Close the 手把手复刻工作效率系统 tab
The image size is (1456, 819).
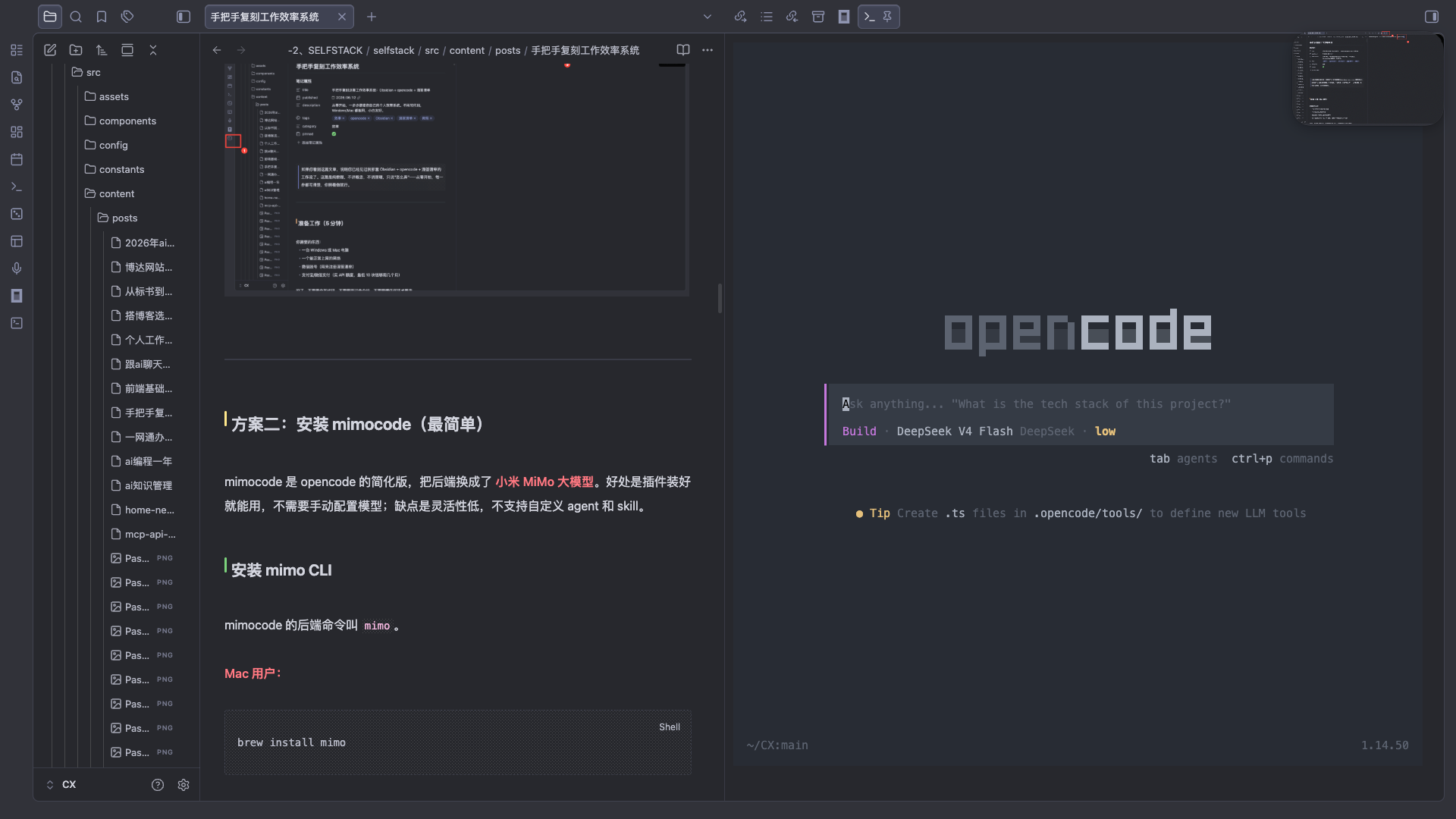tap(342, 17)
